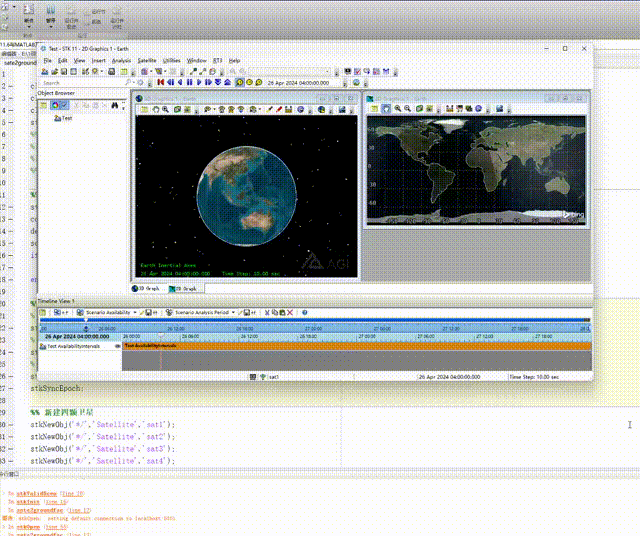
Task: Toggle object color view in Object Browser
Action: (55, 105)
